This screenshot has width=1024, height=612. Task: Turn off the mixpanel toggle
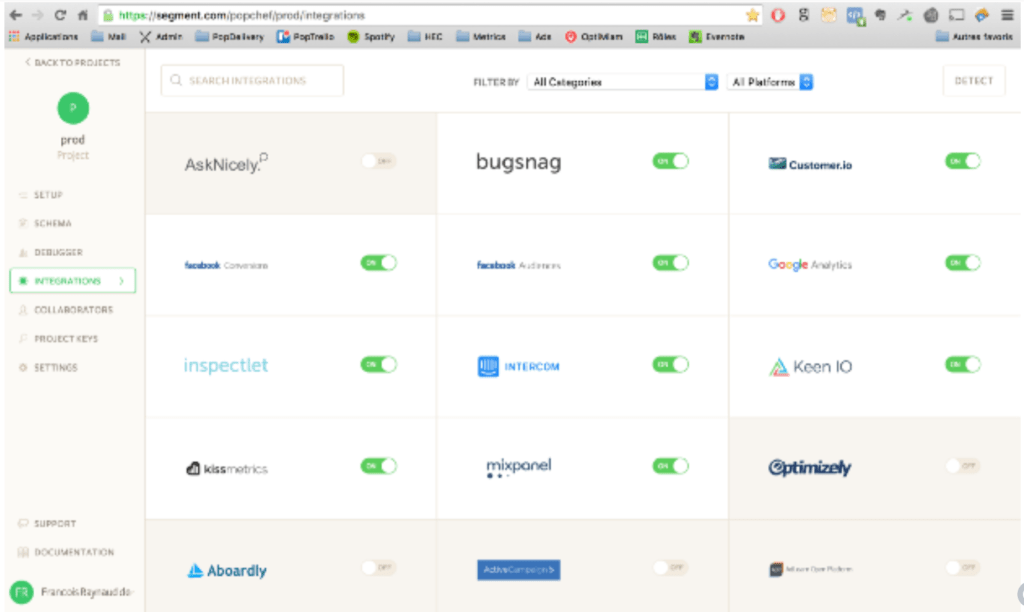pos(670,466)
